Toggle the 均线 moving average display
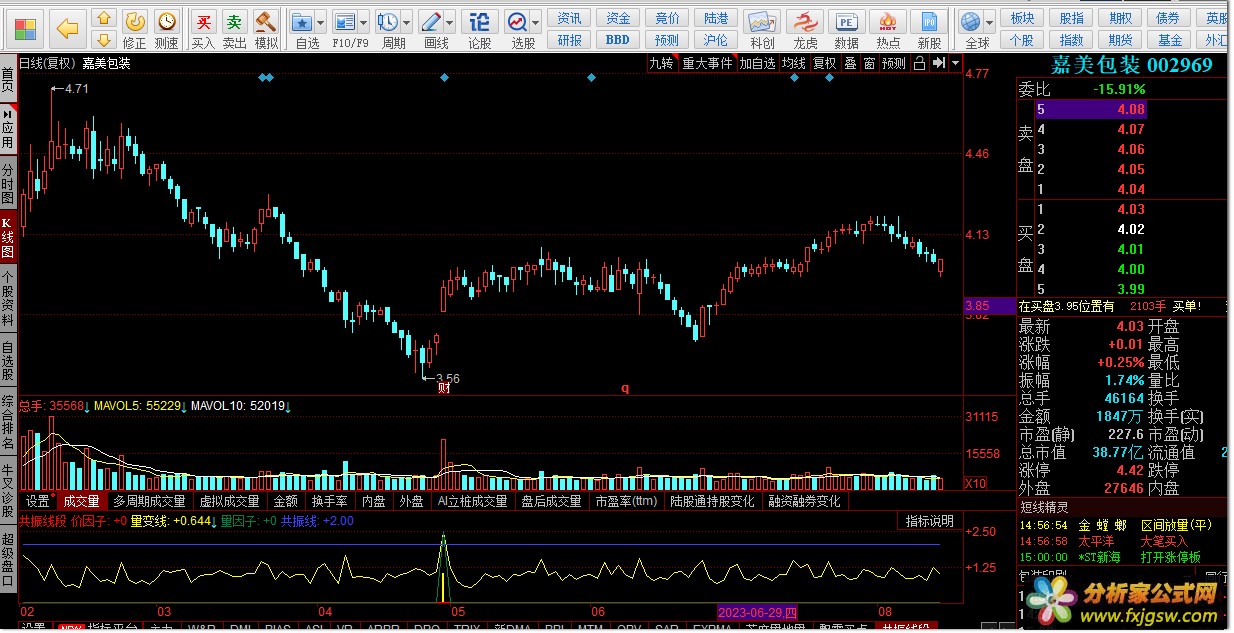 [x=794, y=62]
